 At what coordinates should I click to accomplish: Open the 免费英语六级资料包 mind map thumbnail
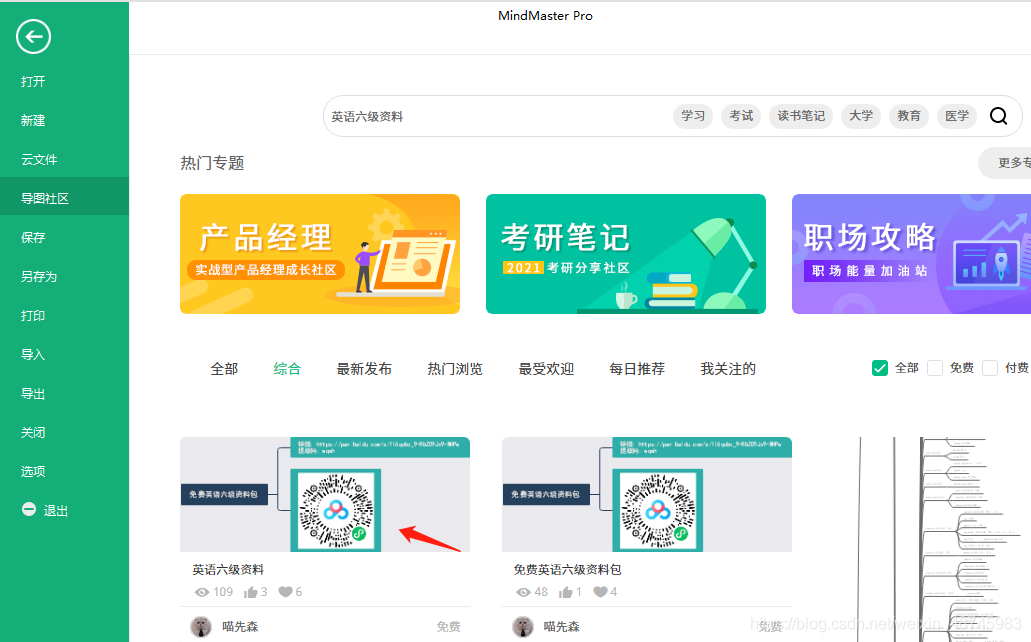point(647,495)
